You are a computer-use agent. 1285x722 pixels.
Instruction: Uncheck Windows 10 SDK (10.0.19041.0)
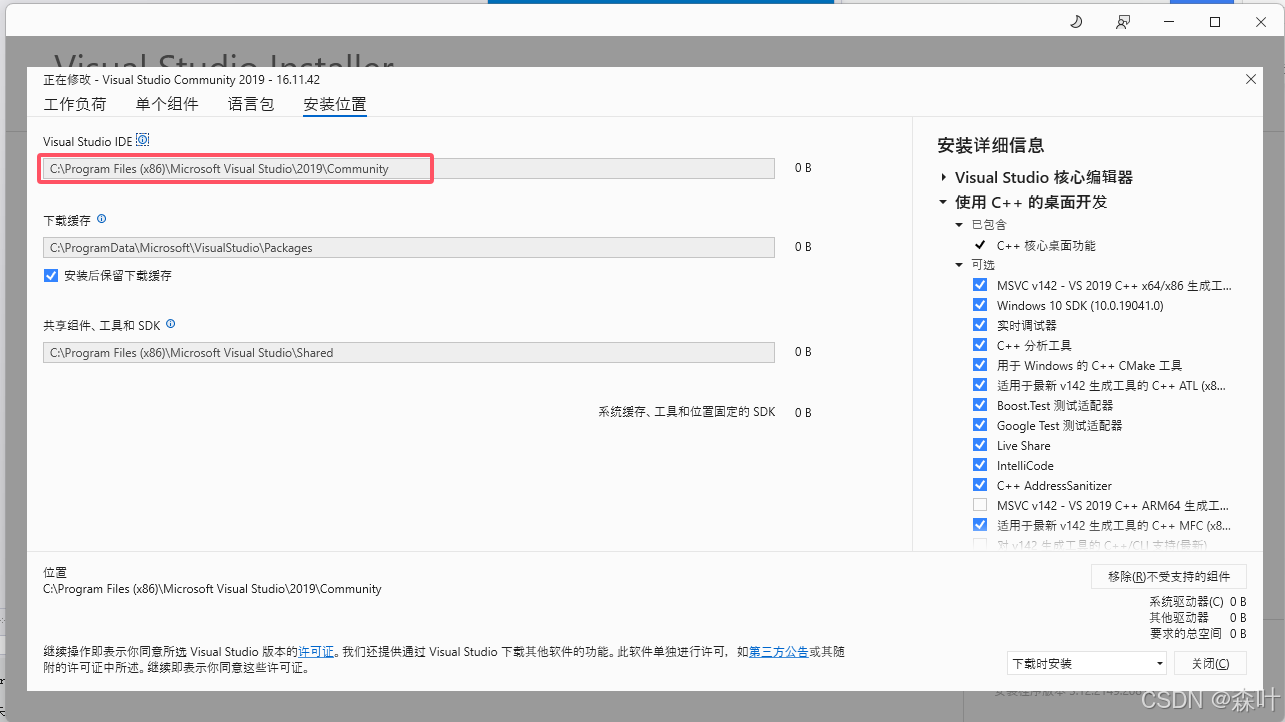pyautogui.click(x=980, y=305)
